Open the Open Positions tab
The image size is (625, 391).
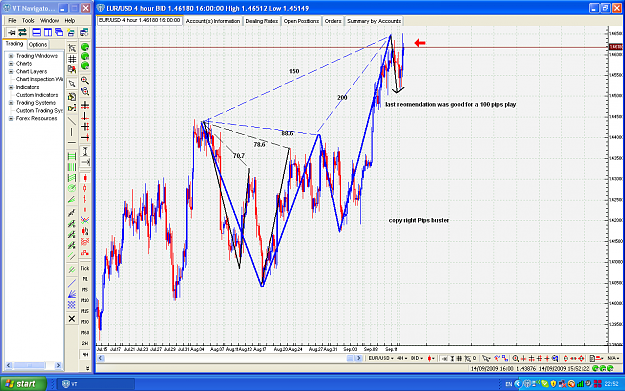point(301,21)
